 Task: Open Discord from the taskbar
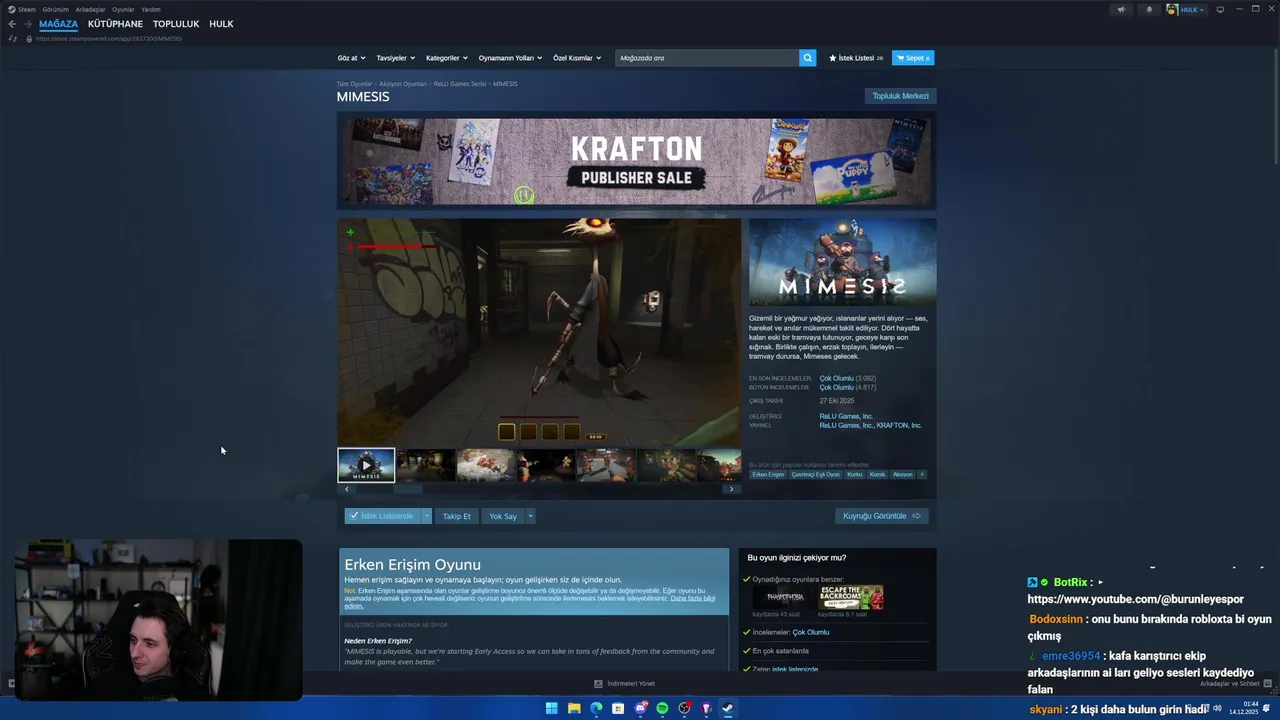click(x=640, y=708)
